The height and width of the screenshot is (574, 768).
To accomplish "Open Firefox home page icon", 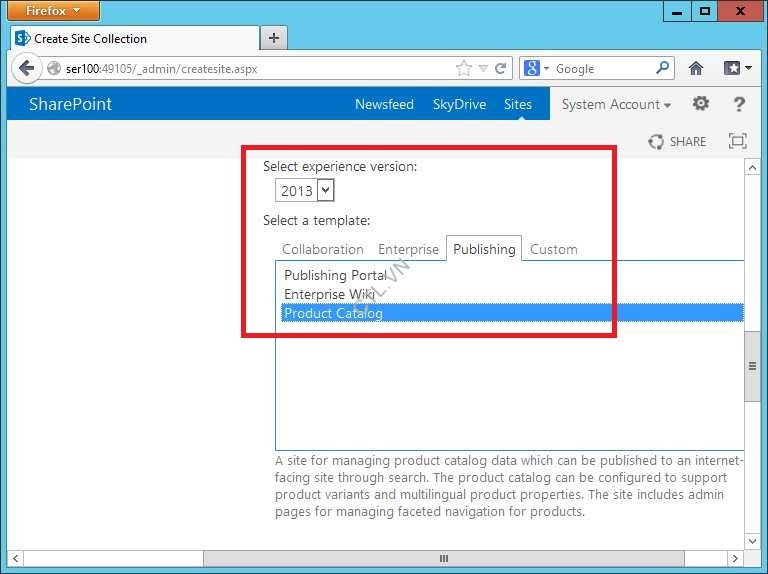I will coord(696,69).
